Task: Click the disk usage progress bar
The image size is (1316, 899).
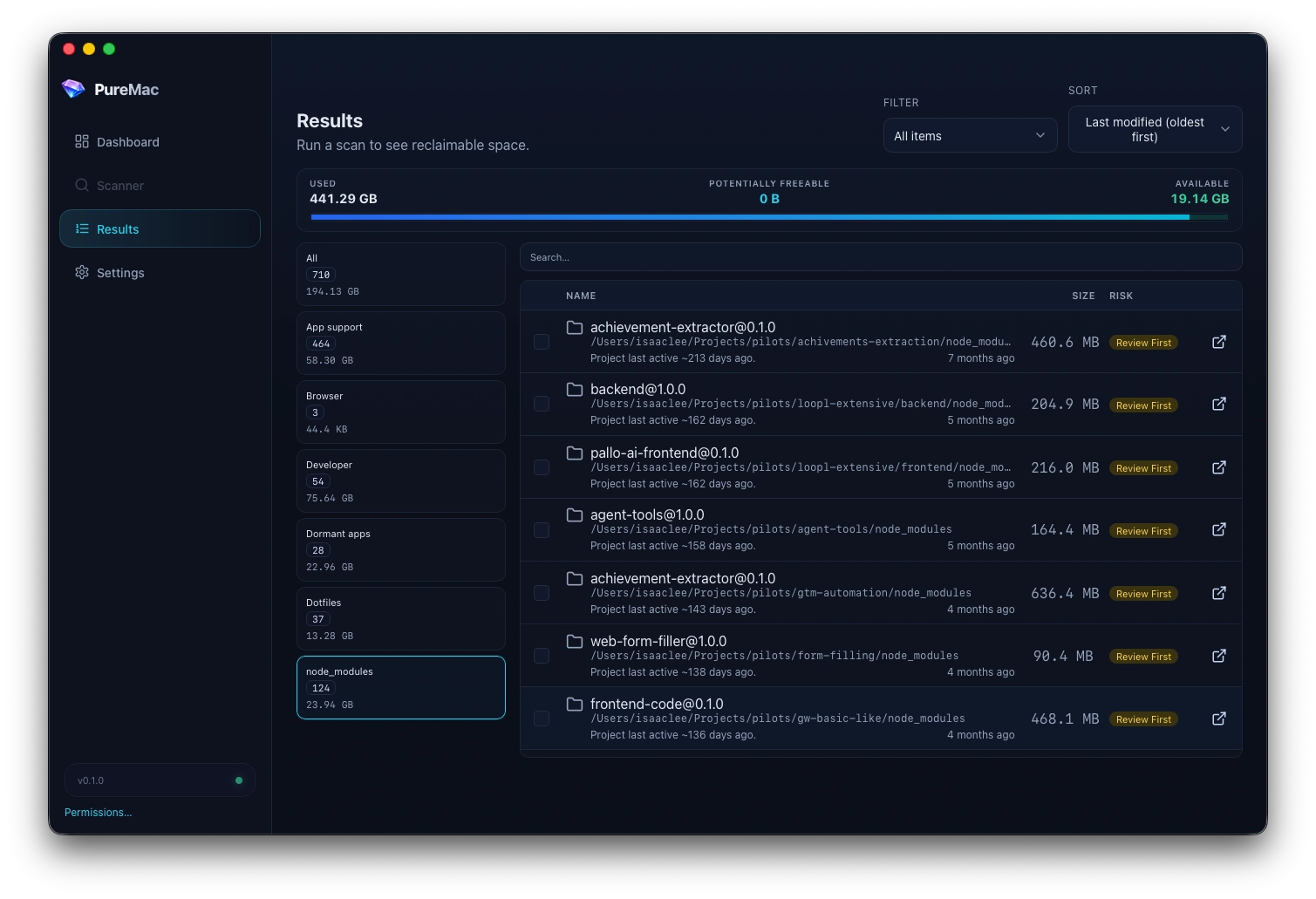Action: pos(769,217)
